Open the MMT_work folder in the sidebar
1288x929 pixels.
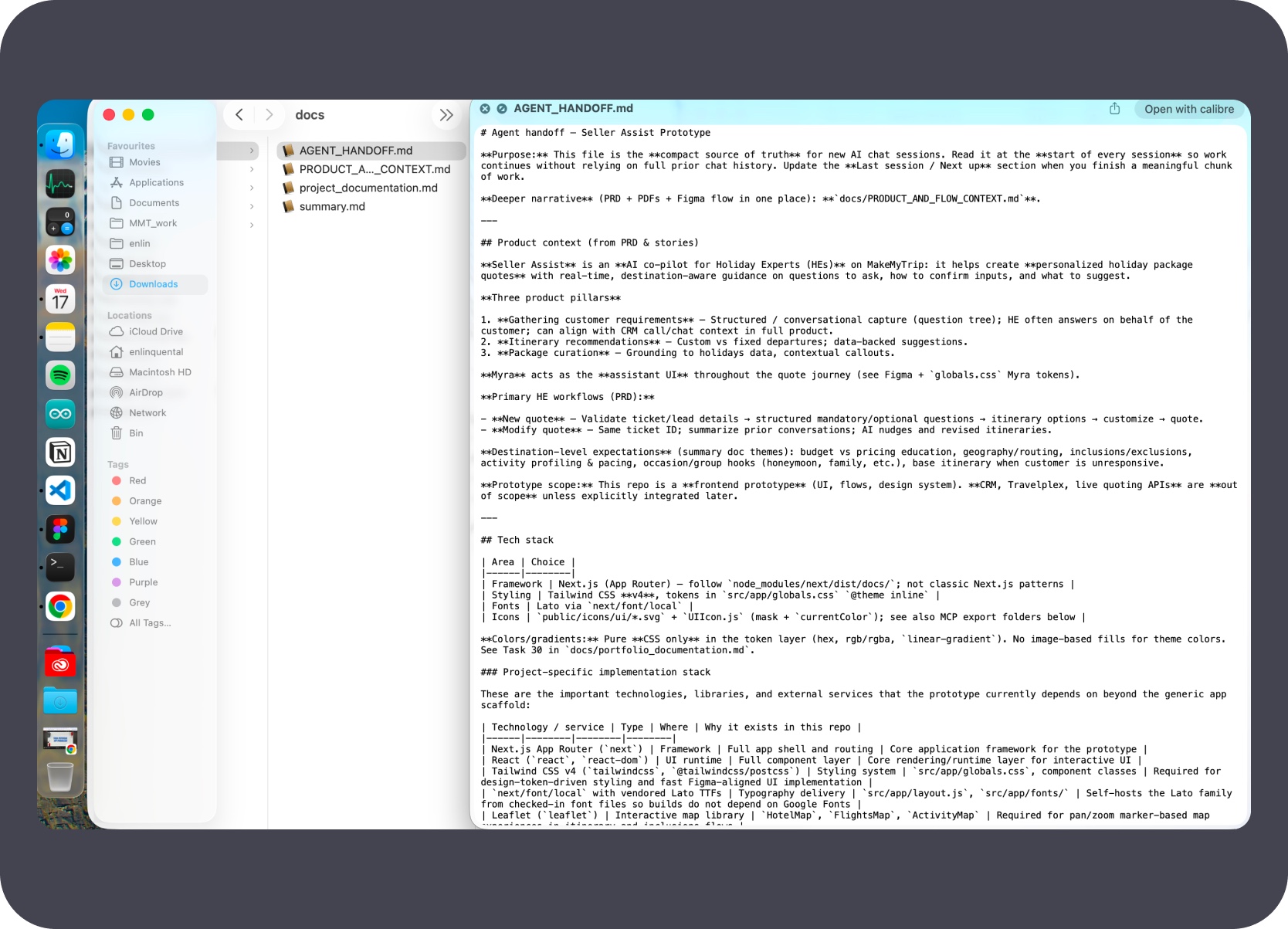pyautogui.click(x=154, y=223)
